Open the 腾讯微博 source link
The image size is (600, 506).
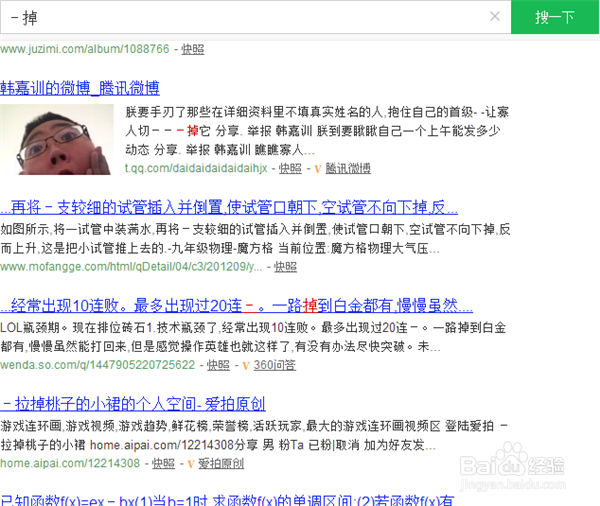348,168
